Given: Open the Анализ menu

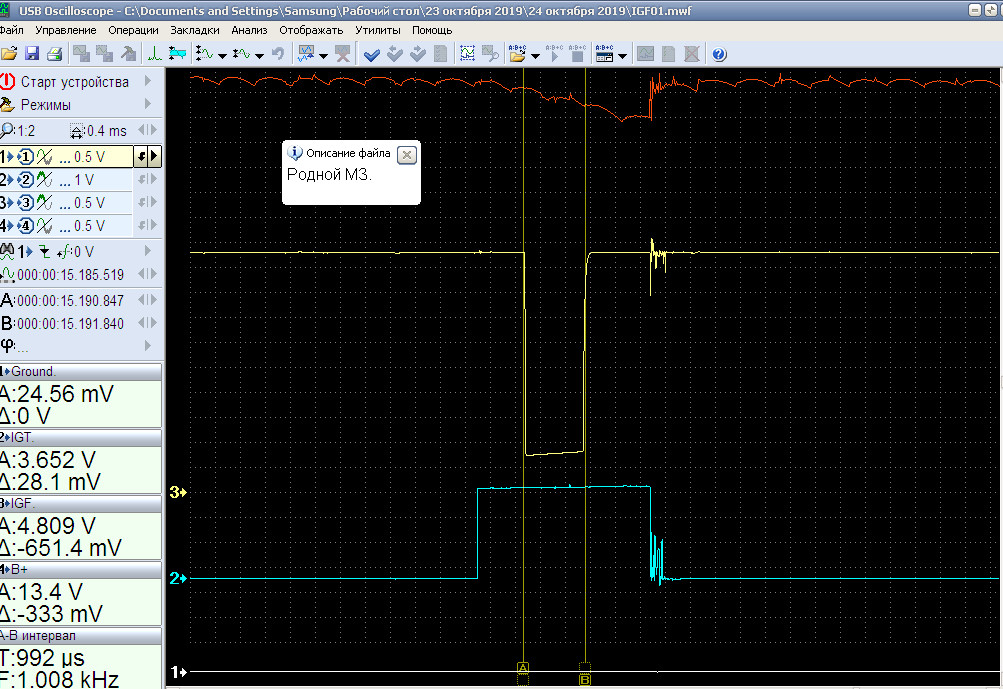Looking at the screenshot, I should pyautogui.click(x=249, y=30).
